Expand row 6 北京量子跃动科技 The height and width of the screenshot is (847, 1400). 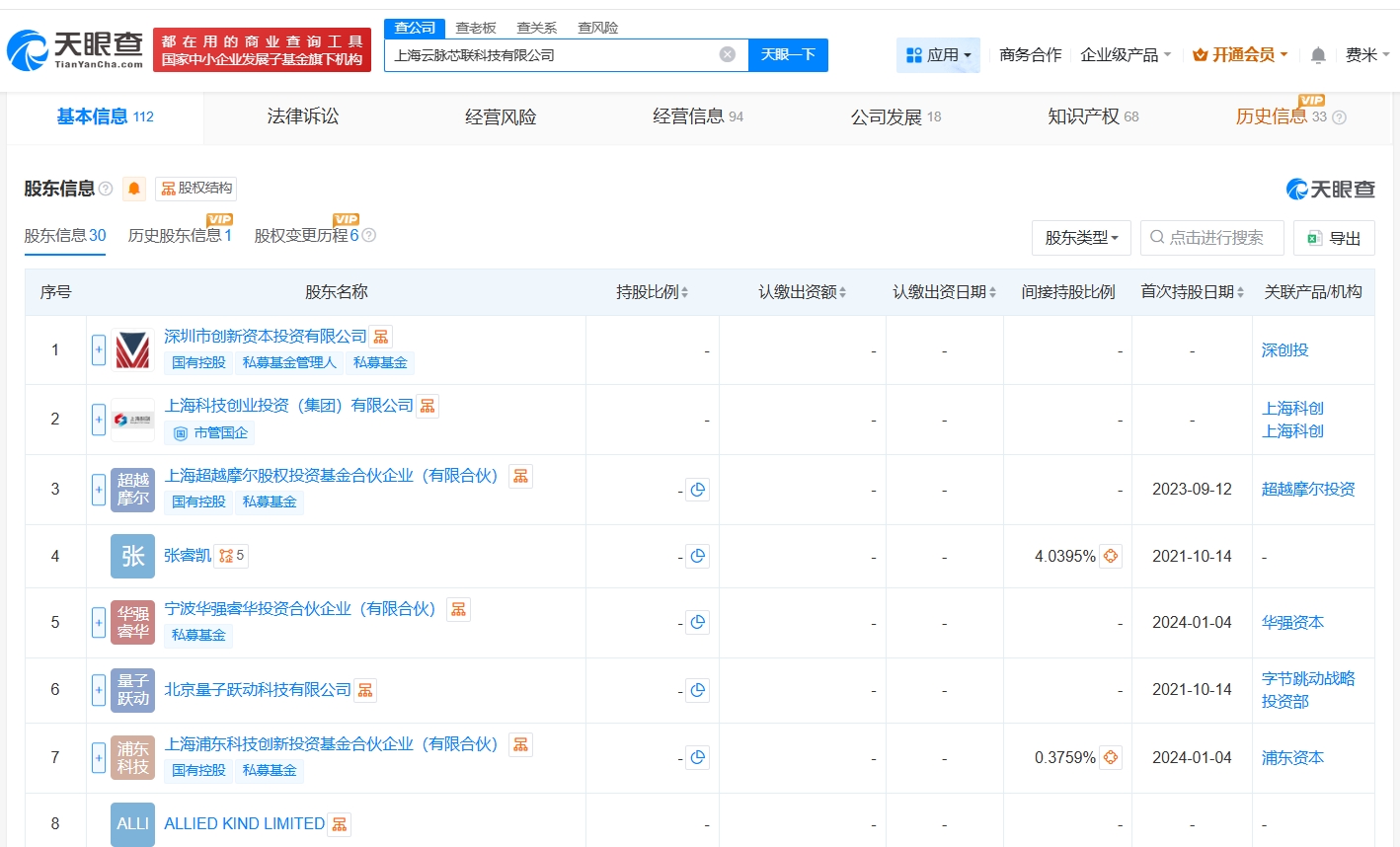[99, 690]
